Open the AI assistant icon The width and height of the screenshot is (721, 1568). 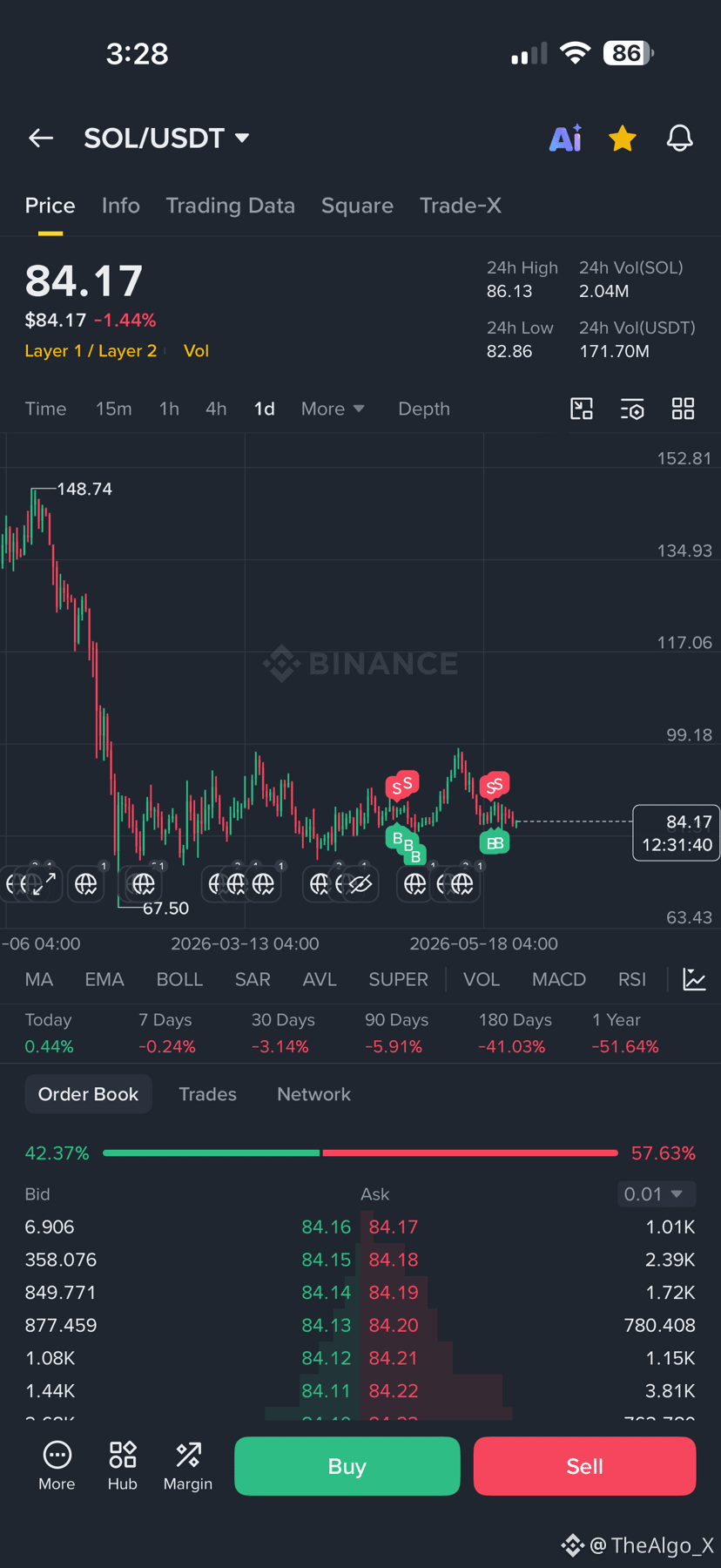click(x=565, y=138)
